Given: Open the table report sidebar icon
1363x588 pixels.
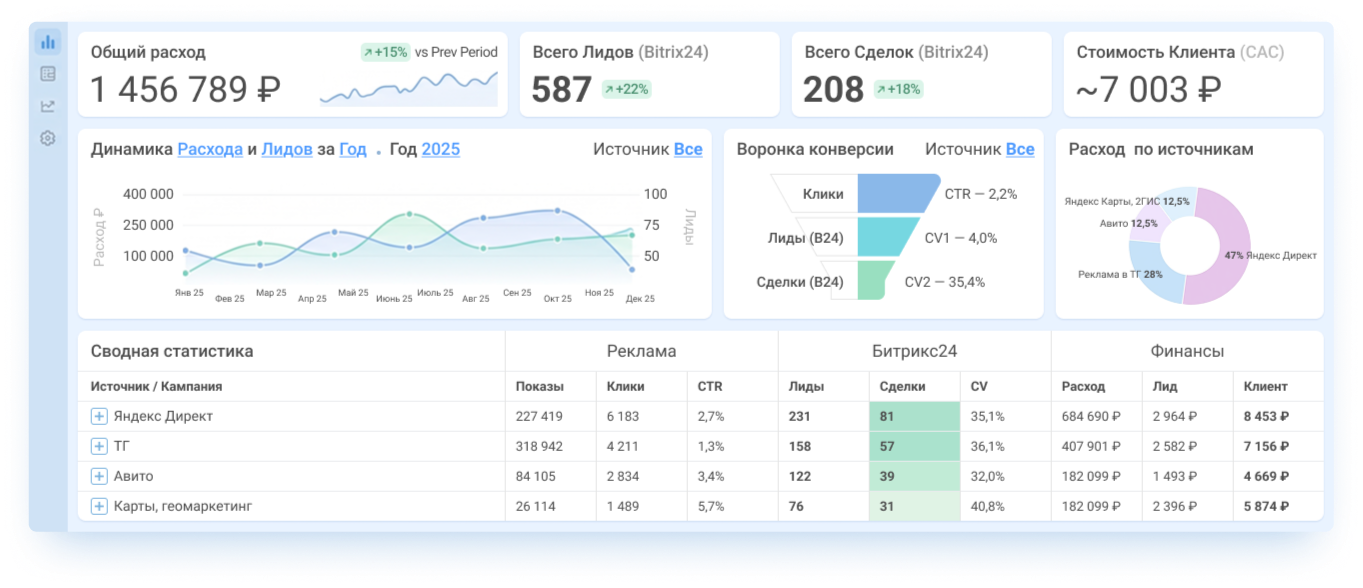Looking at the screenshot, I should 48,74.
